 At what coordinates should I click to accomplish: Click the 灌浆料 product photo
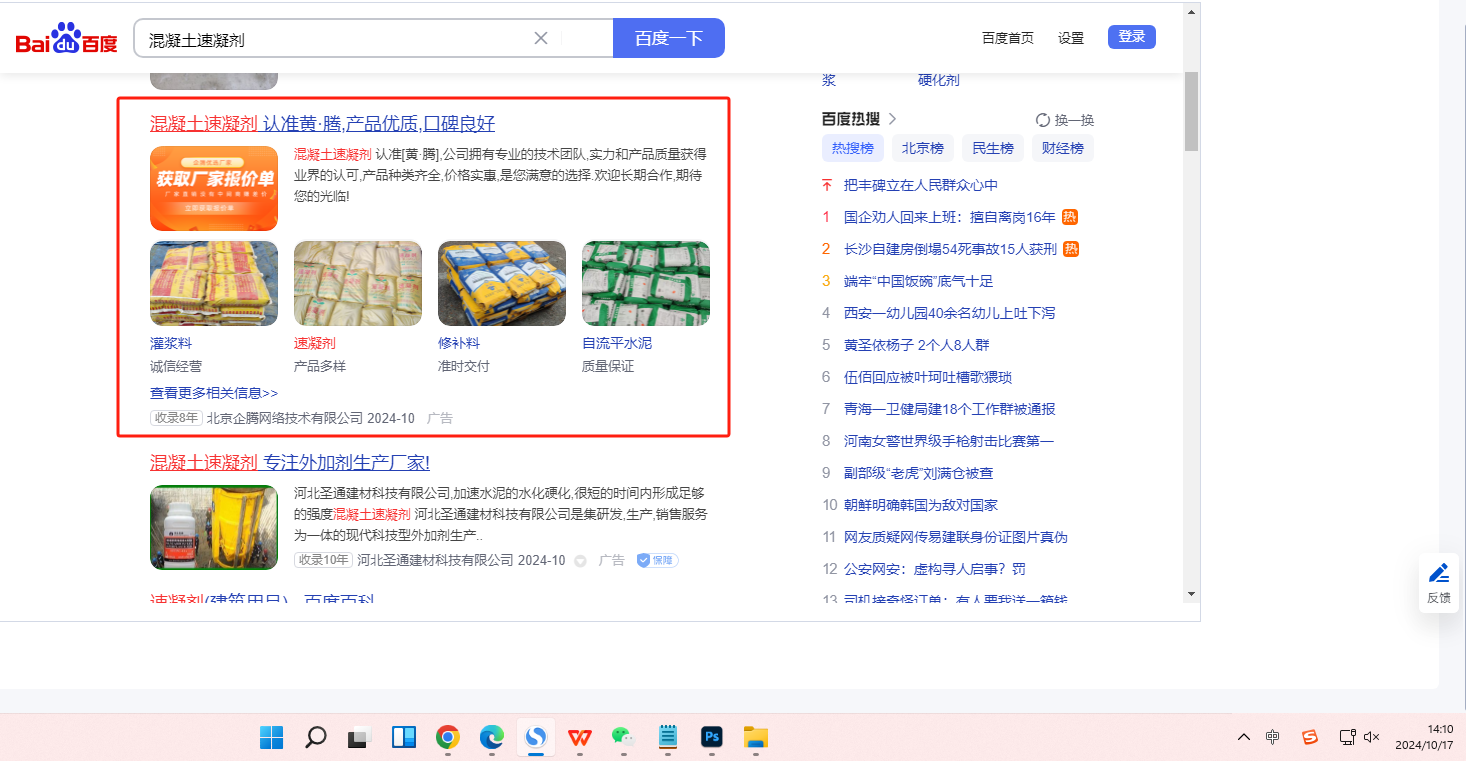click(214, 283)
